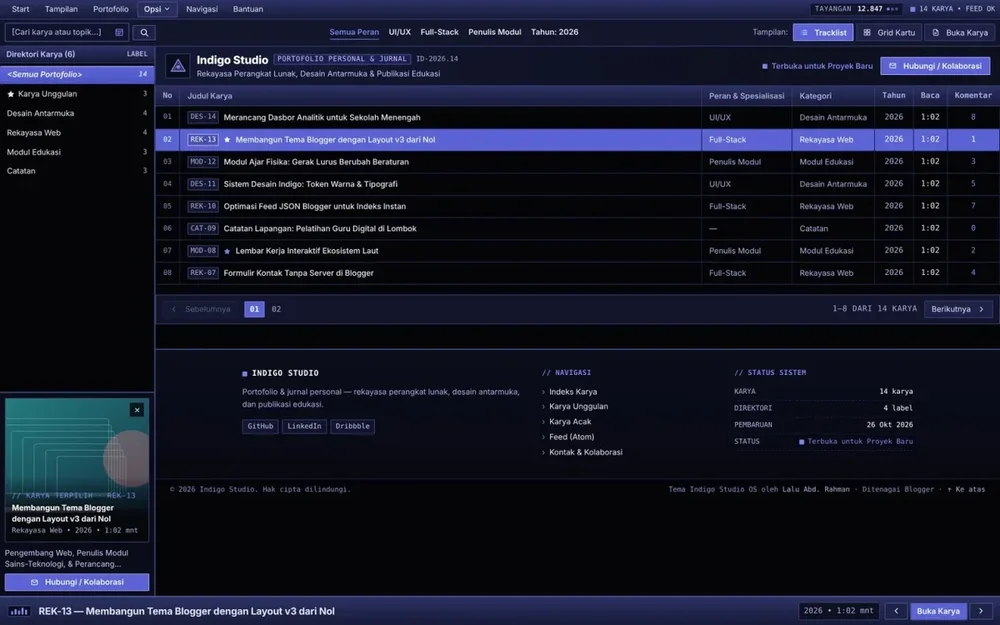
Task: Sort by Tahun column header
Action: (893, 96)
